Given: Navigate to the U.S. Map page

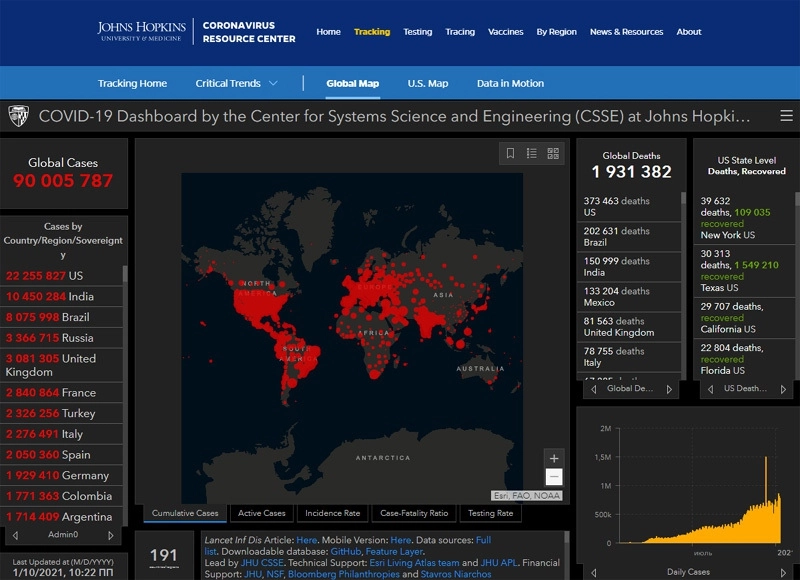Looking at the screenshot, I should [427, 84].
